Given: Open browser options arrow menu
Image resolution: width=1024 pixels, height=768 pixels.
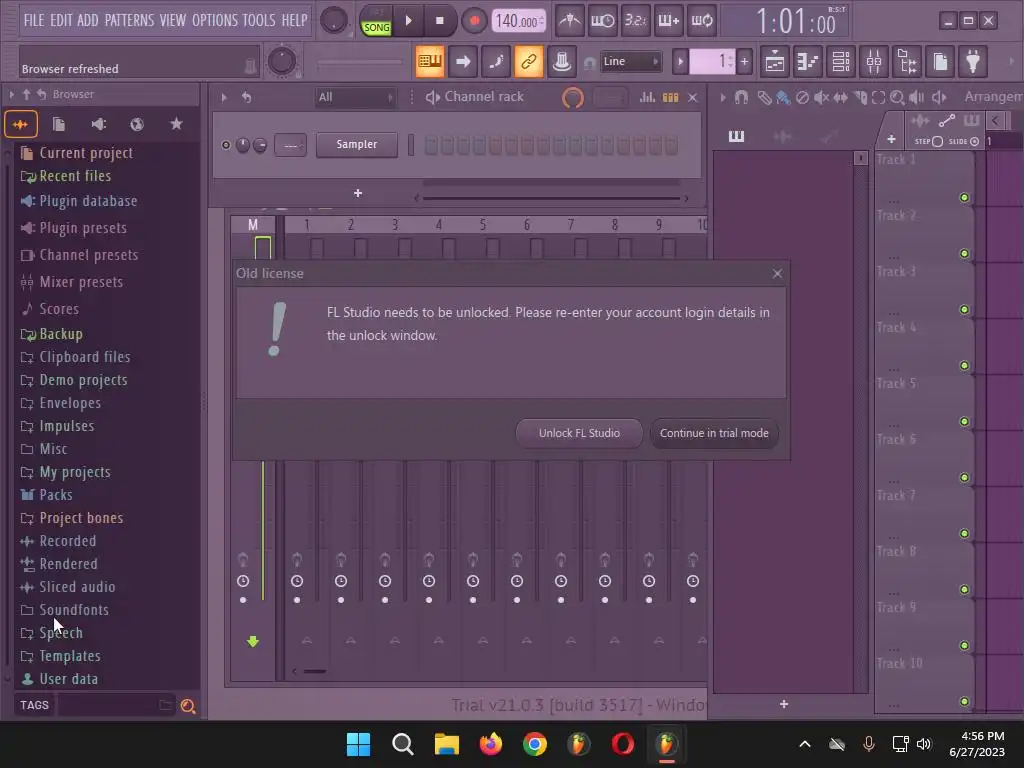Looking at the screenshot, I should (x=11, y=95).
